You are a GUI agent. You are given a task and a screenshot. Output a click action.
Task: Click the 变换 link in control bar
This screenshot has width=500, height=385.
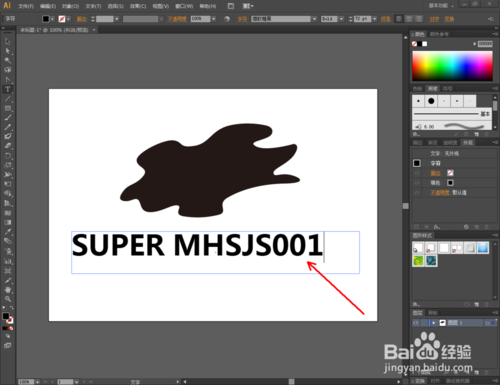[x=449, y=19]
